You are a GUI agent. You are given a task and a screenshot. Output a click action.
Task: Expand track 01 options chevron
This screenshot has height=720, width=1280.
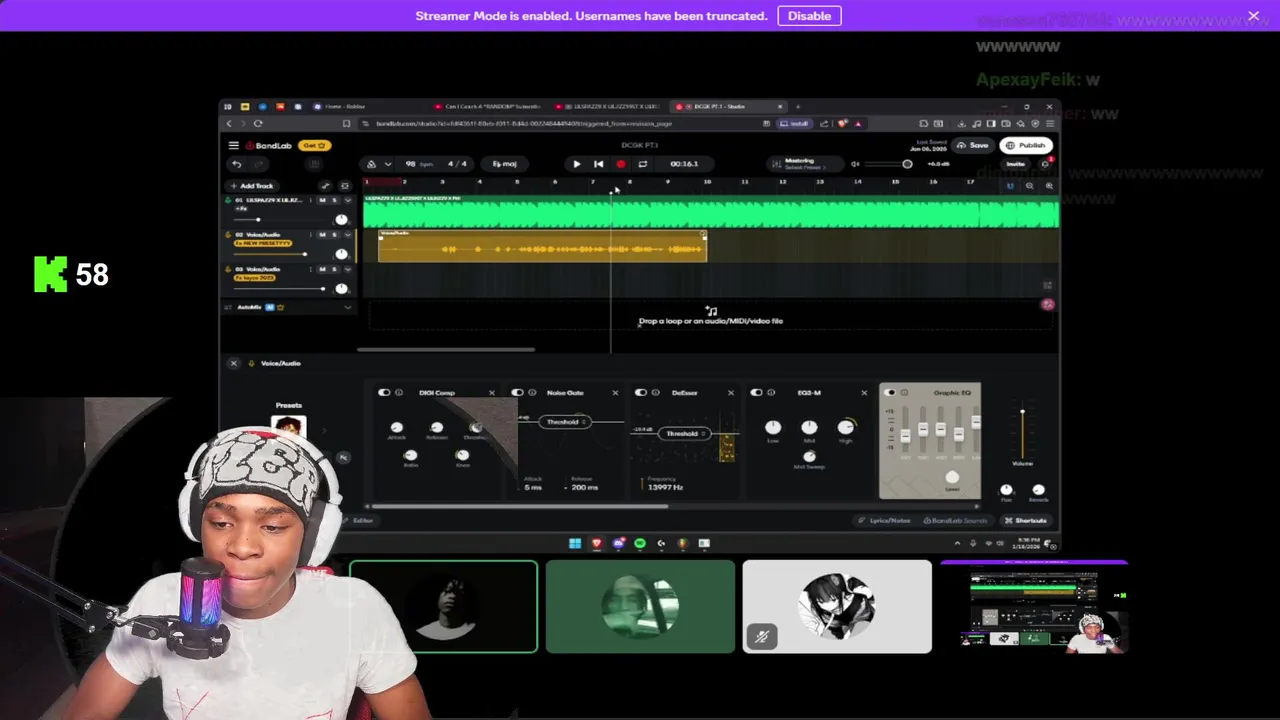click(347, 200)
